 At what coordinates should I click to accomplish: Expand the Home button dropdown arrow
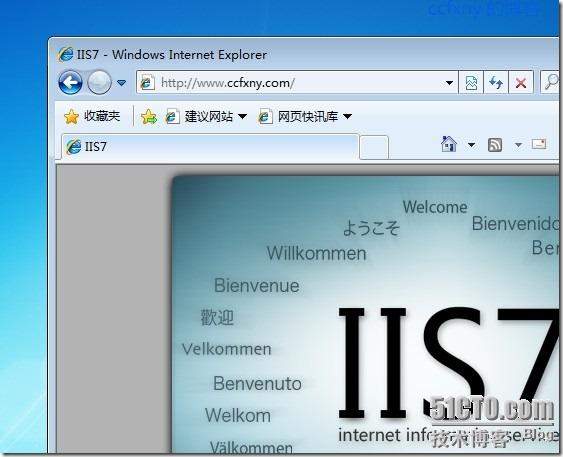(x=471, y=145)
